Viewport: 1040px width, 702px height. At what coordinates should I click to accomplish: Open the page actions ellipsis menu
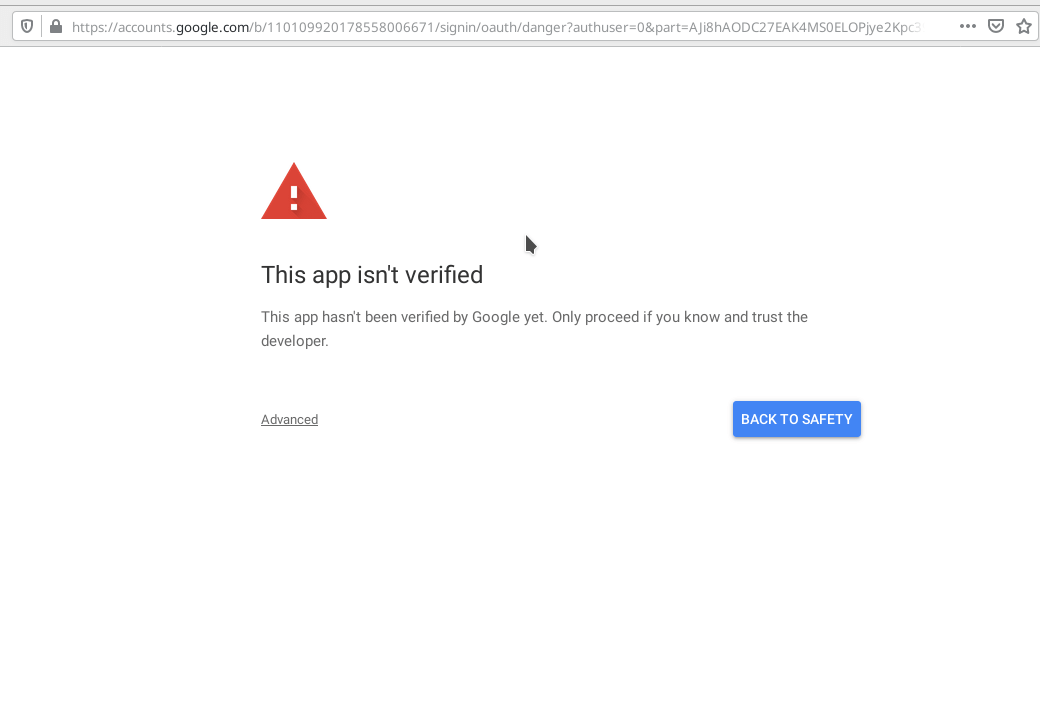pyautogui.click(x=968, y=27)
